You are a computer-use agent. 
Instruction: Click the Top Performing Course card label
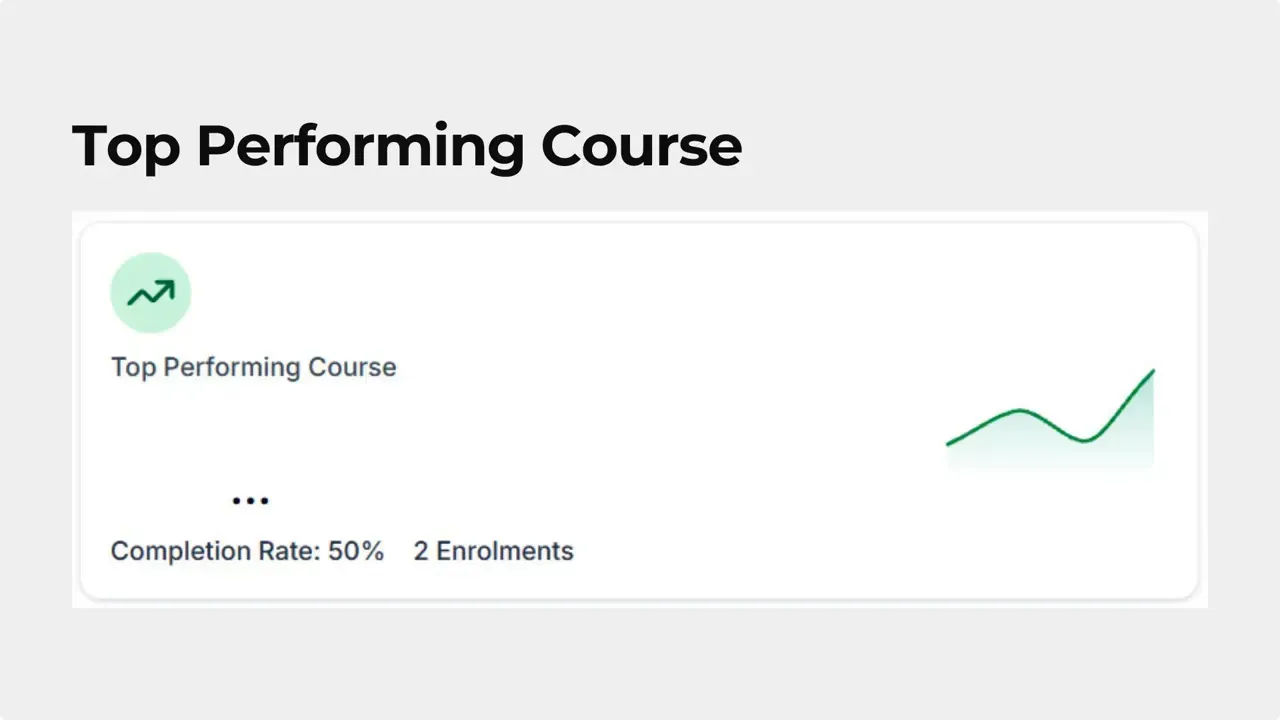point(253,367)
